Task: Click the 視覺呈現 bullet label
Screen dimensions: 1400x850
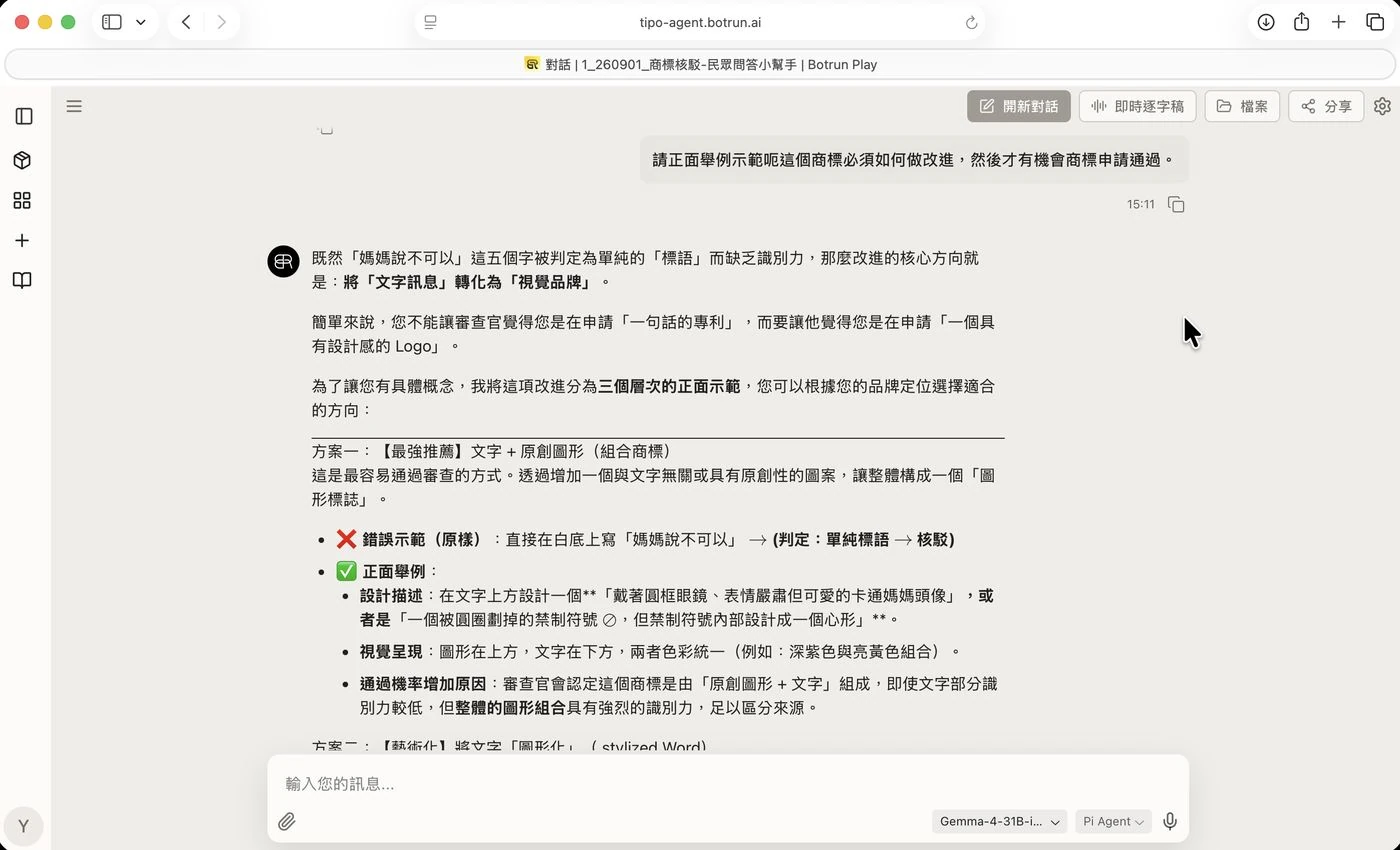Action: tap(391, 652)
